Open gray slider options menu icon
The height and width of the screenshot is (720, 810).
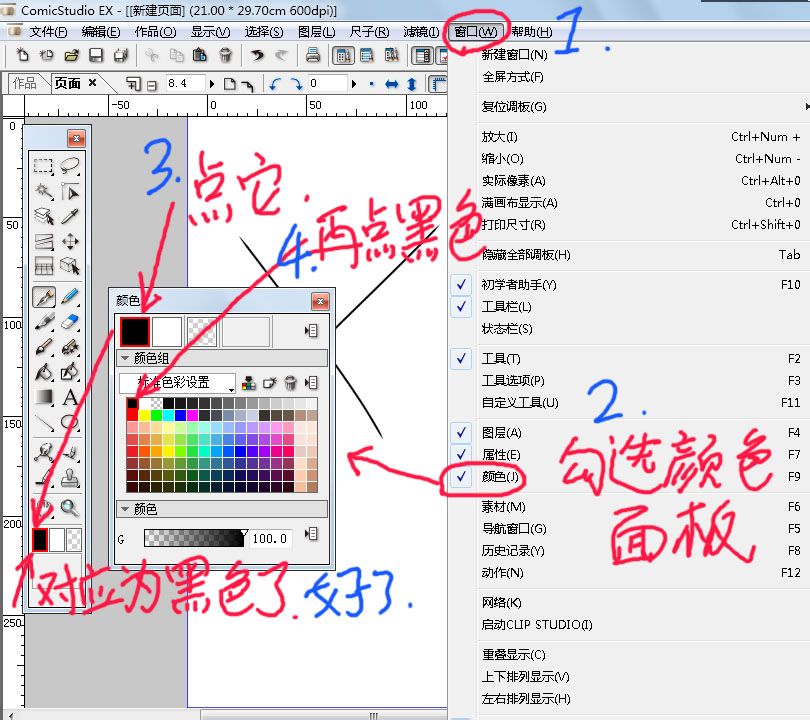pyautogui.click(x=311, y=534)
